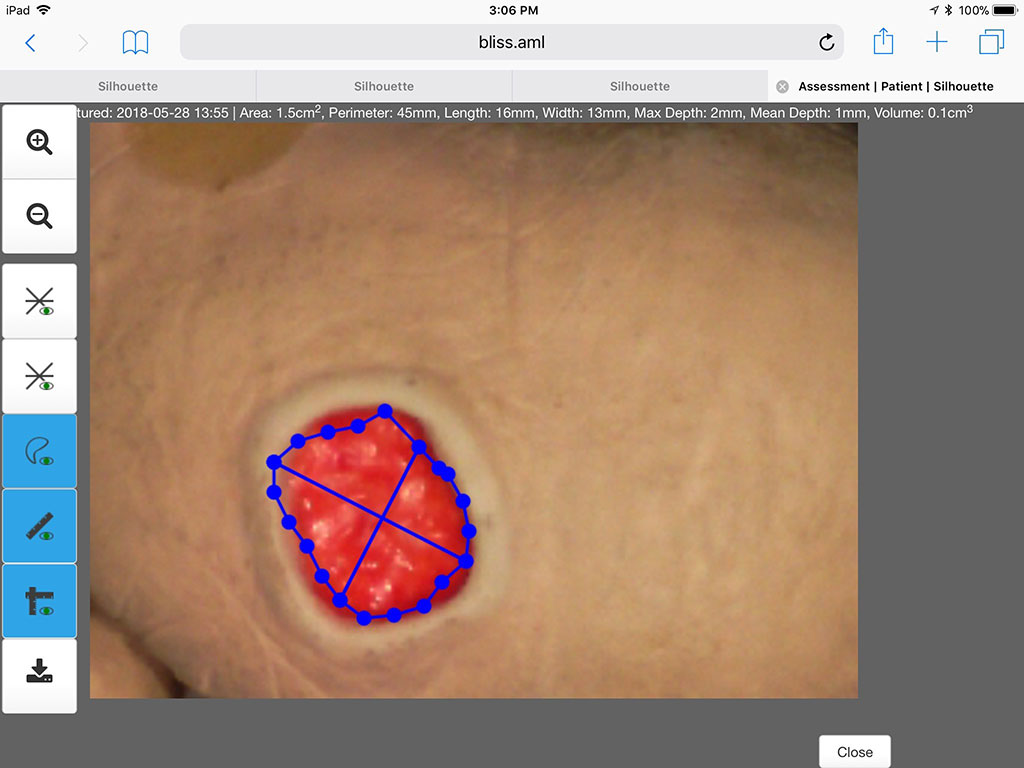Click the Close button
This screenshot has width=1024, height=768.
(x=855, y=752)
